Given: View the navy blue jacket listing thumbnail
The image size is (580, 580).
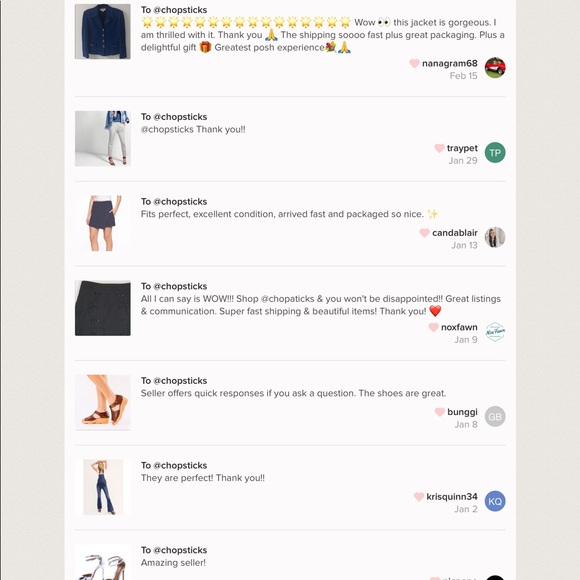Looking at the screenshot, I should point(103,31).
